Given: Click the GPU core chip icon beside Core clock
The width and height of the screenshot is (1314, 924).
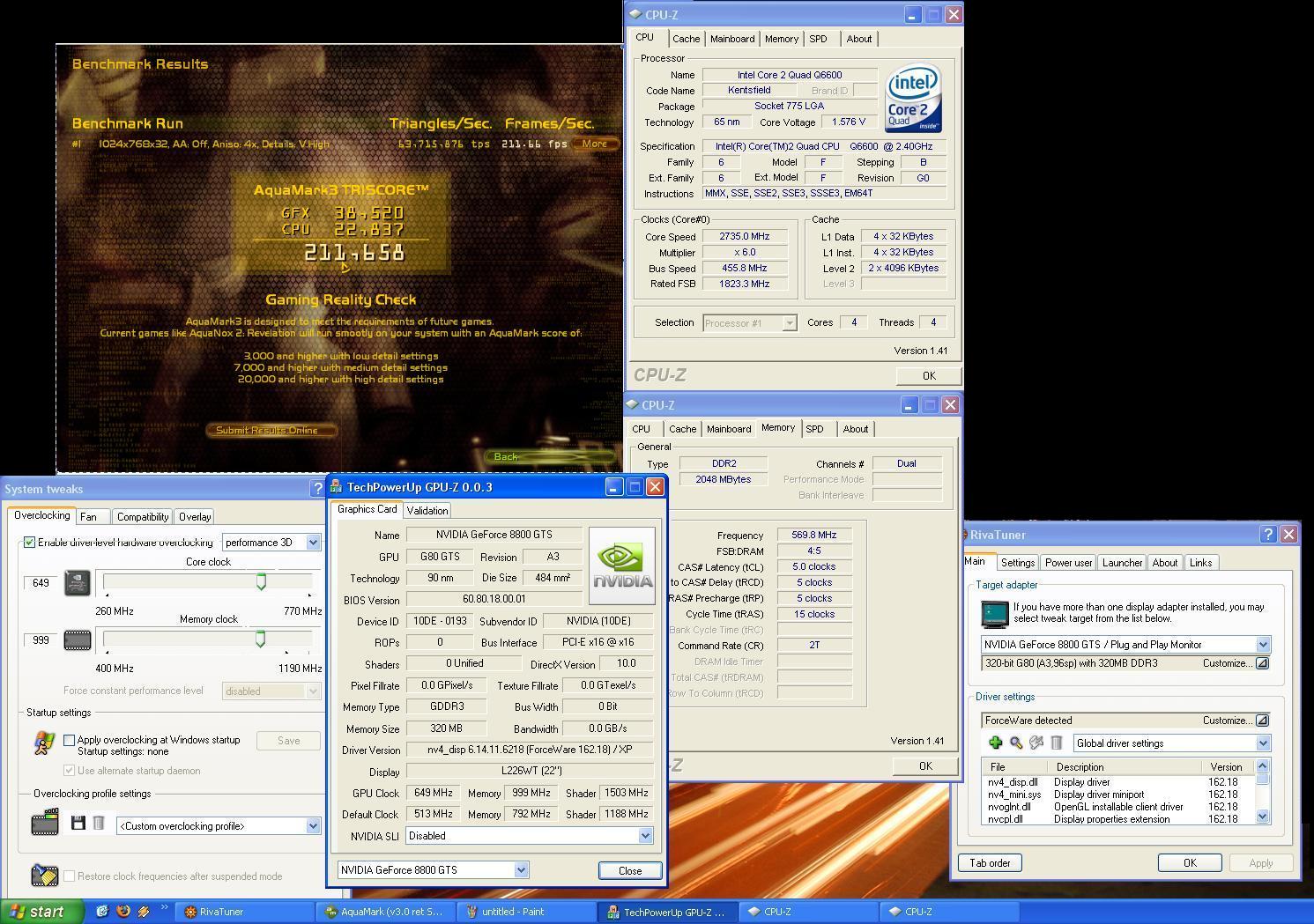Looking at the screenshot, I should pyautogui.click(x=78, y=583).
